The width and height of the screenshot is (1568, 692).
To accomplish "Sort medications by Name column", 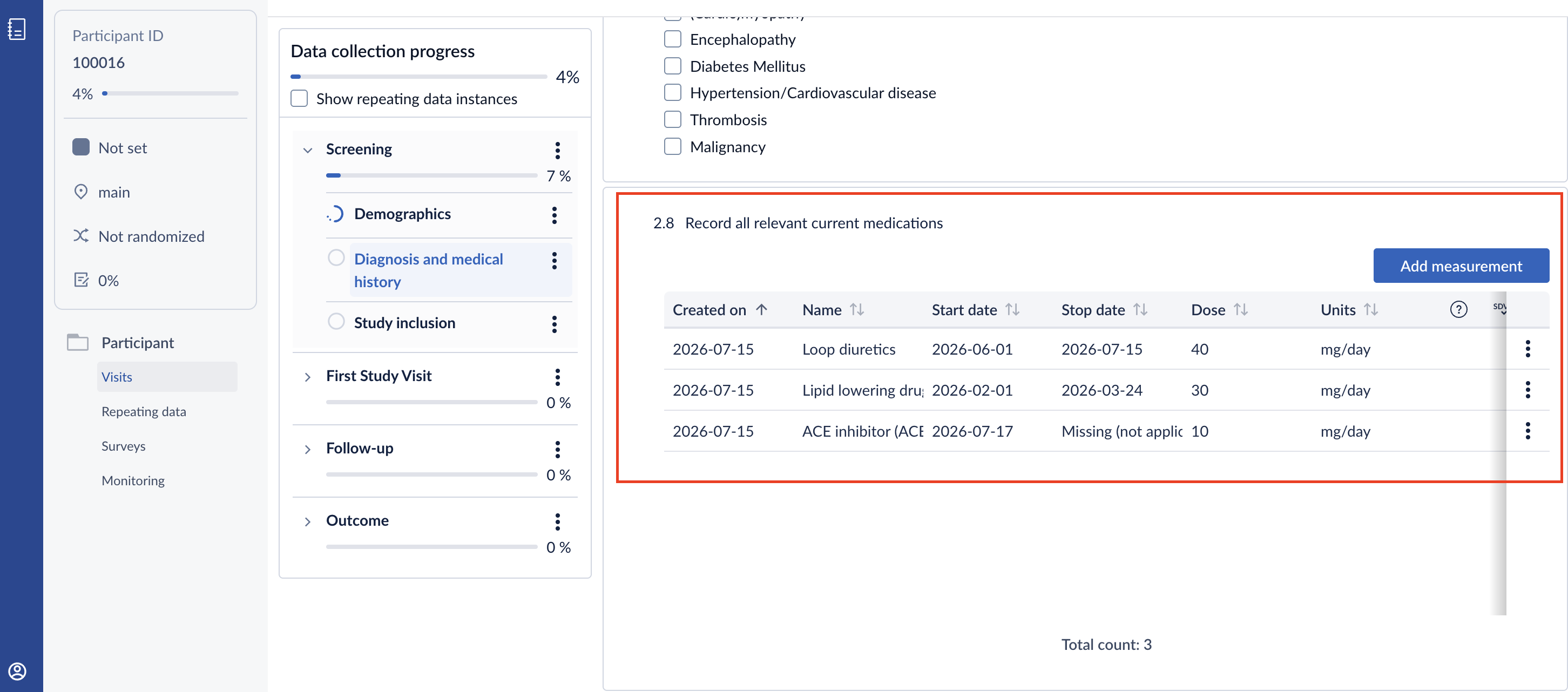I will [856, 310].
